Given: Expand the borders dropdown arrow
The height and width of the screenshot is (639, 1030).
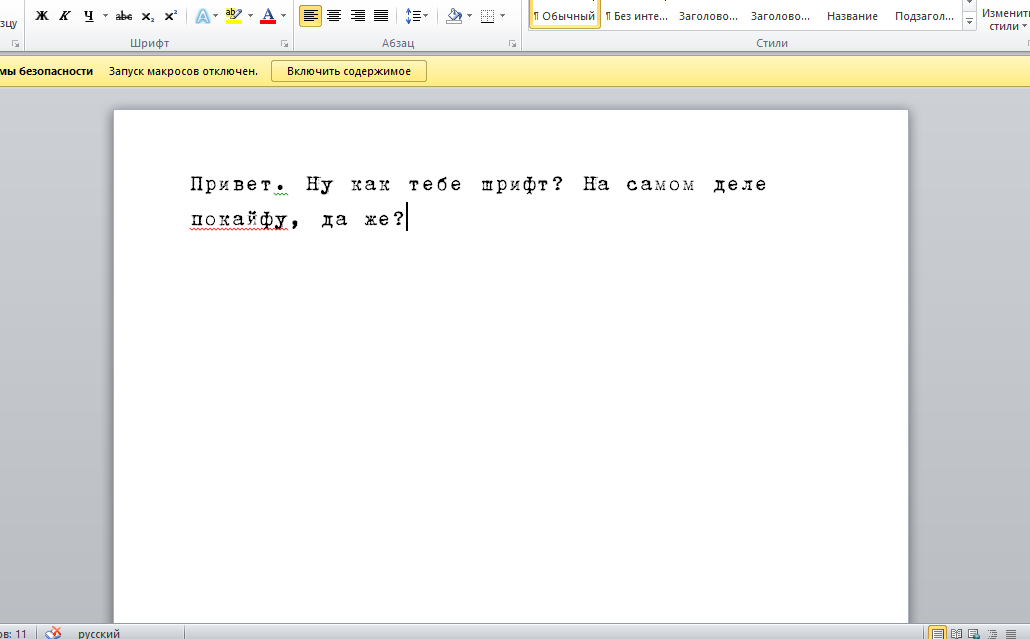Looking at the screenshot, I should point(502,16).
